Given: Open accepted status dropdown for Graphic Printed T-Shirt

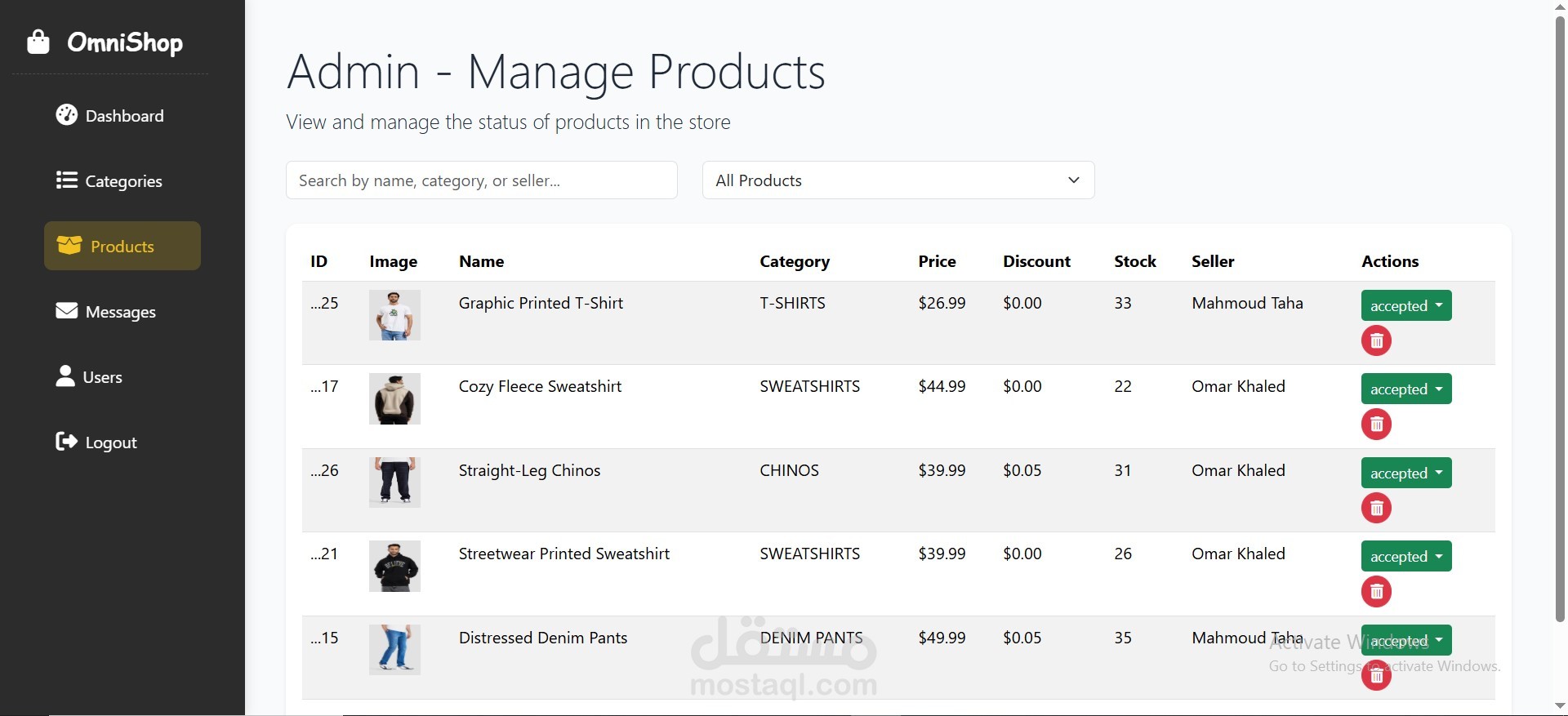Looking at the screenshot, I should coord(1406,305).
